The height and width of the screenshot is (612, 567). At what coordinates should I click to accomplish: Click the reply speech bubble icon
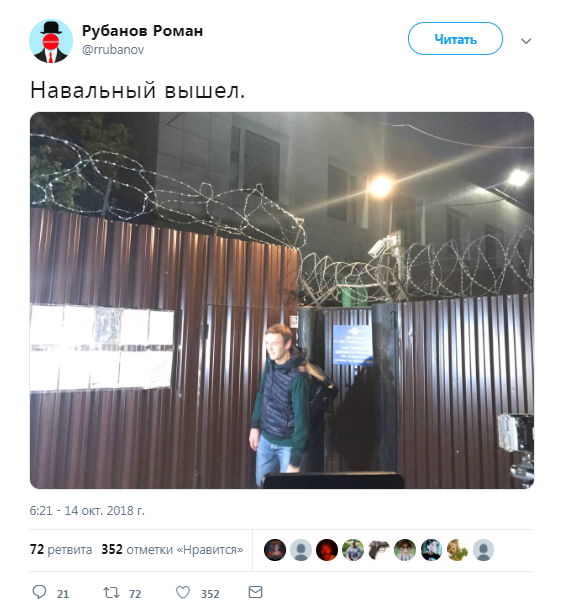point(39,592)
